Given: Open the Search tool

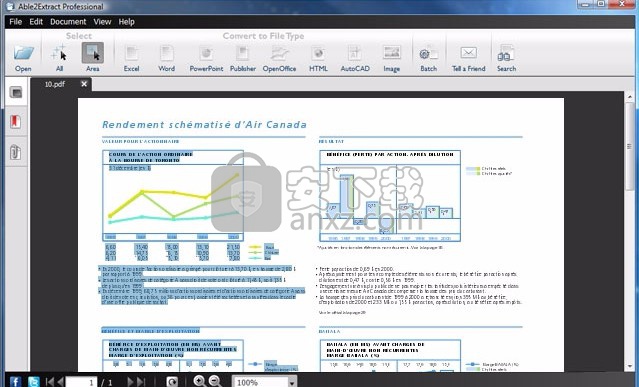Looking at the screenshot, I should pos(506,57).
